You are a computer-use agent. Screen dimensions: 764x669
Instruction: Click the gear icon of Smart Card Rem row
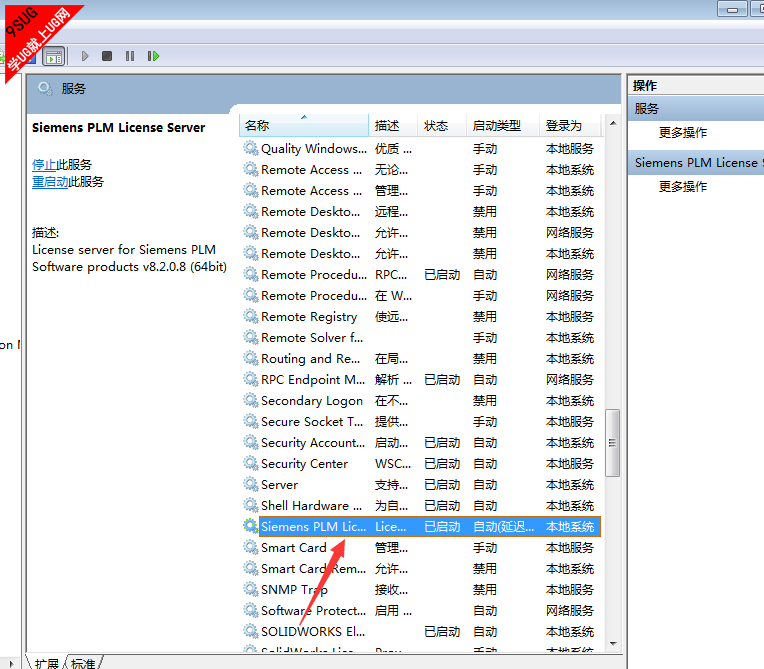(x=250, y=568)
